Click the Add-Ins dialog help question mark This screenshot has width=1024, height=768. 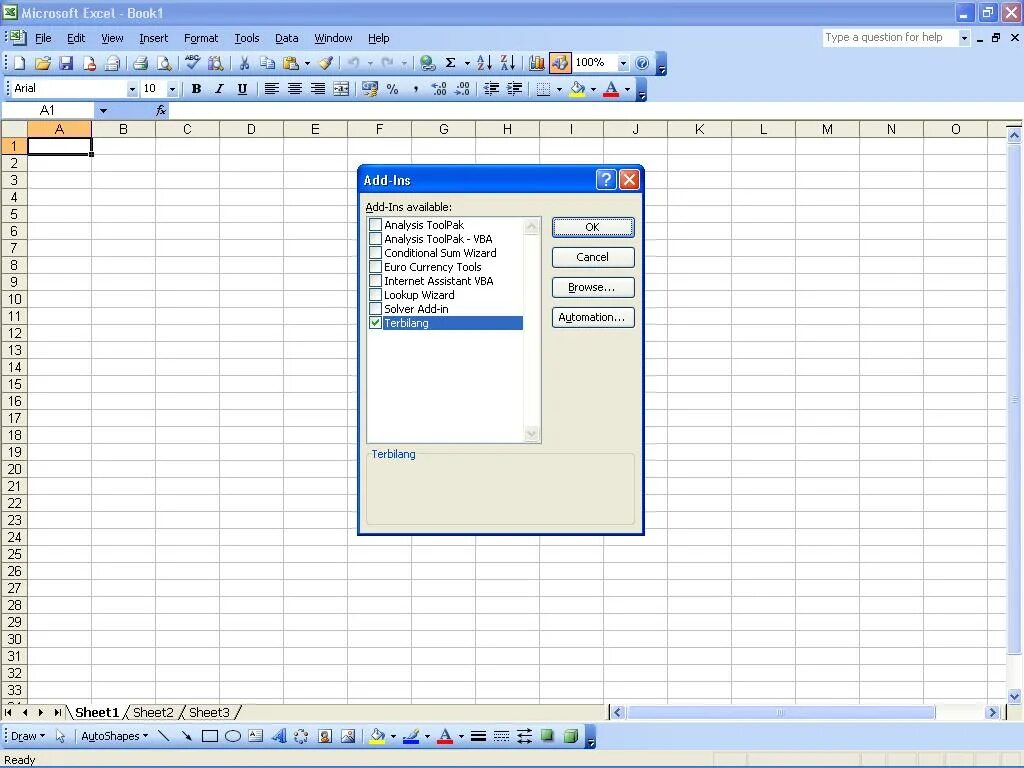coord(606,180)
